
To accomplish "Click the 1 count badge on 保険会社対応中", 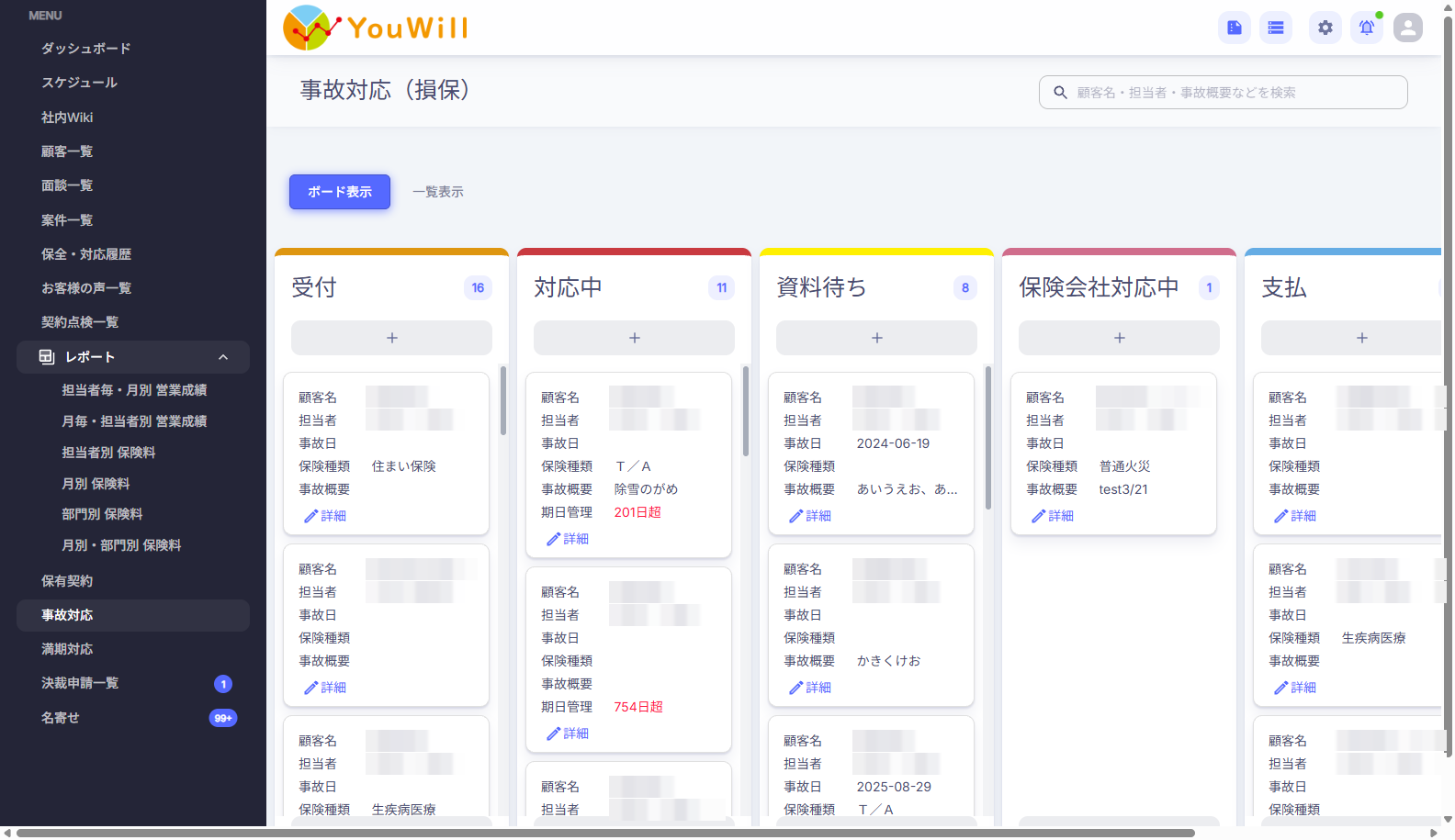I will point(1209,287).
